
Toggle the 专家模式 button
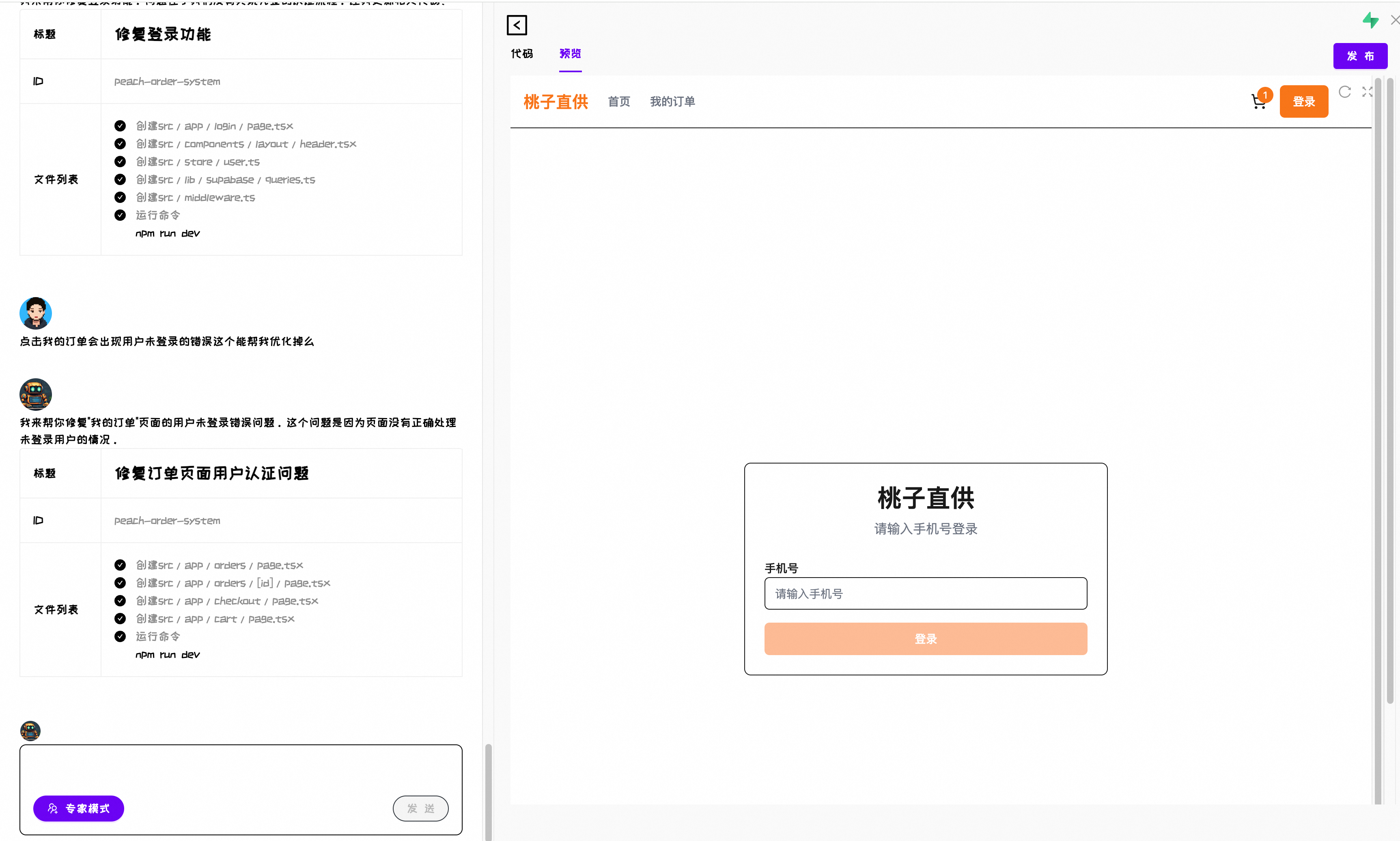[79, 808]
